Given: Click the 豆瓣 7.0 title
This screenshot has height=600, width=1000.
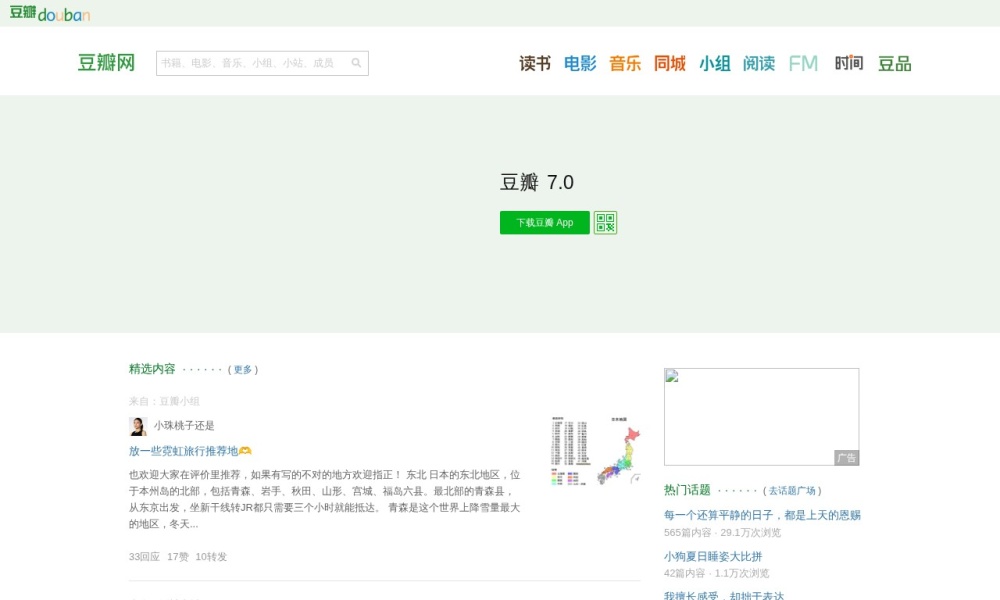Looking at the screenshot, I should (x=537, y=182).
